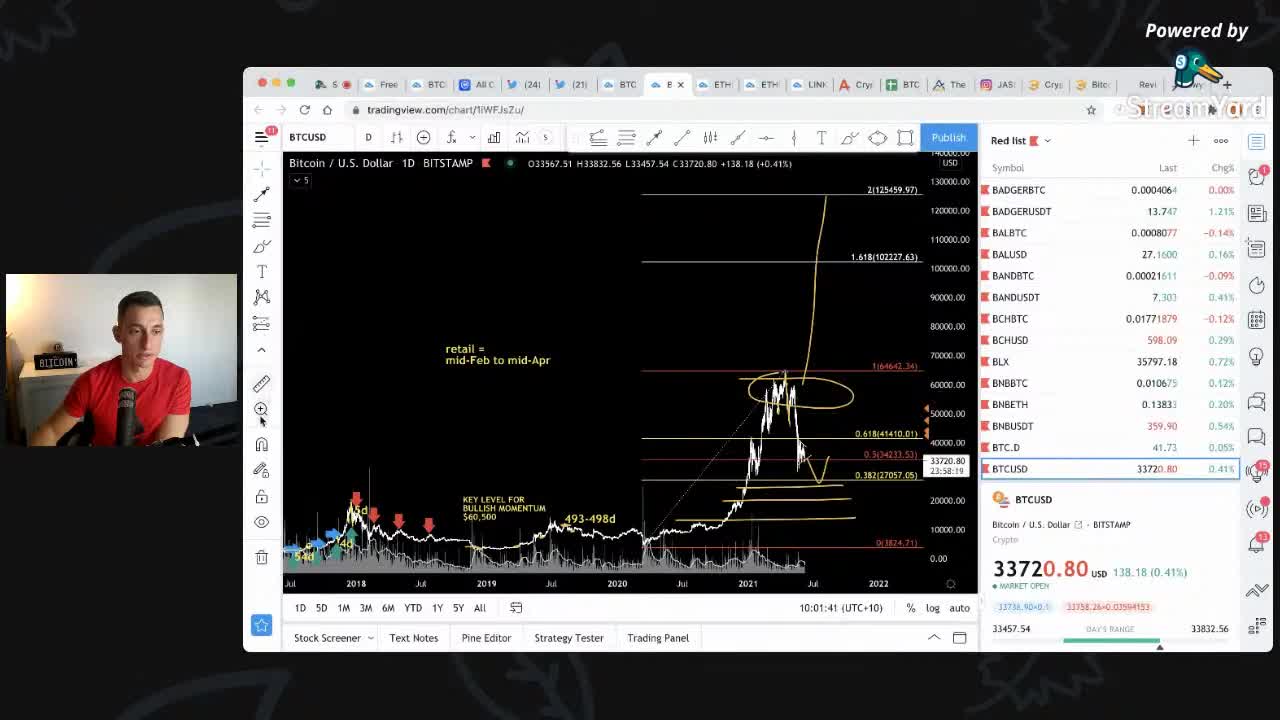Select BALUSD row in the watchlist
This screenshot has height=720, width=1280.
pos(1109,254)
